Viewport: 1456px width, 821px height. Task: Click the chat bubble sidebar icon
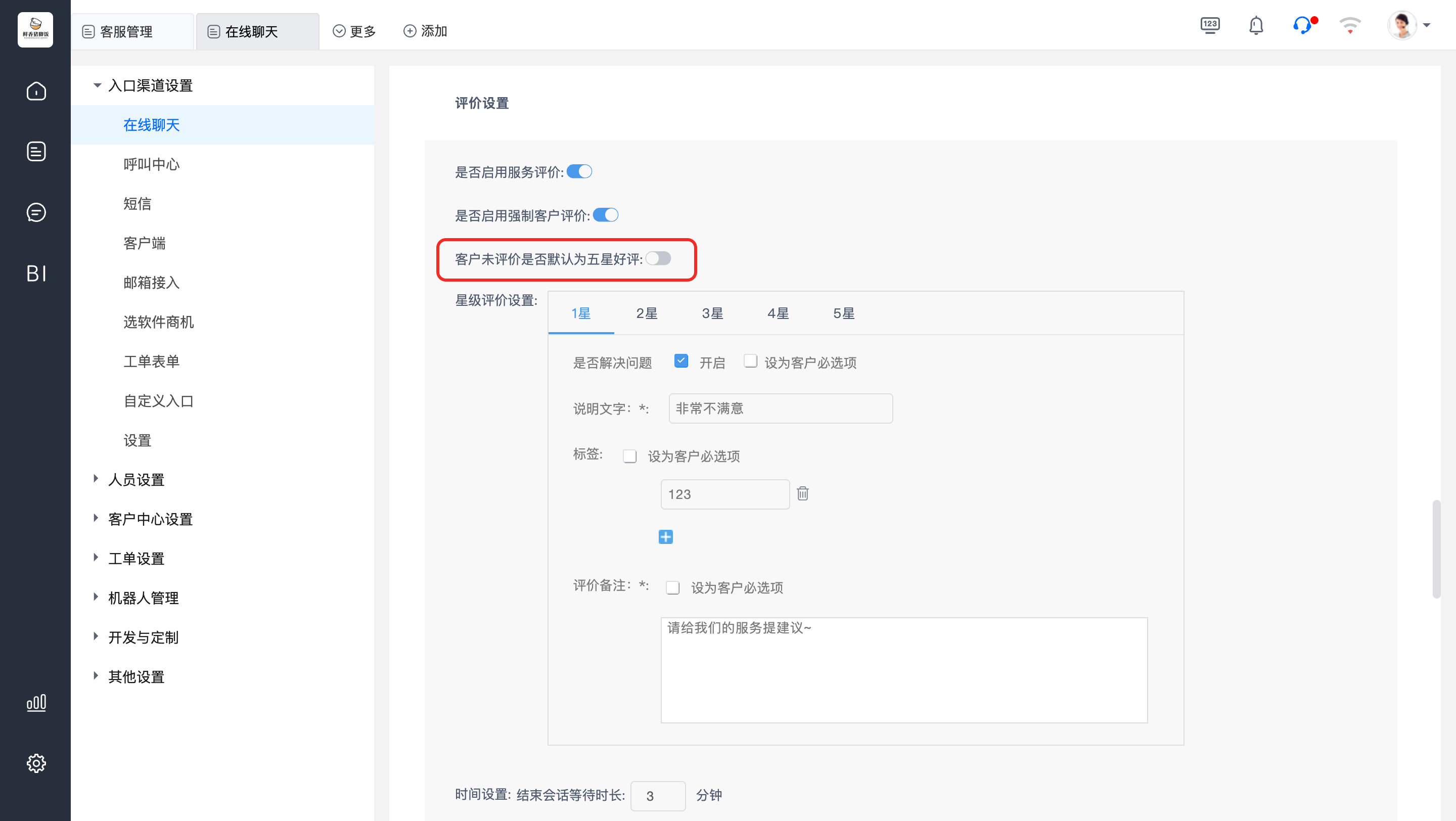(x=36, y=212)
